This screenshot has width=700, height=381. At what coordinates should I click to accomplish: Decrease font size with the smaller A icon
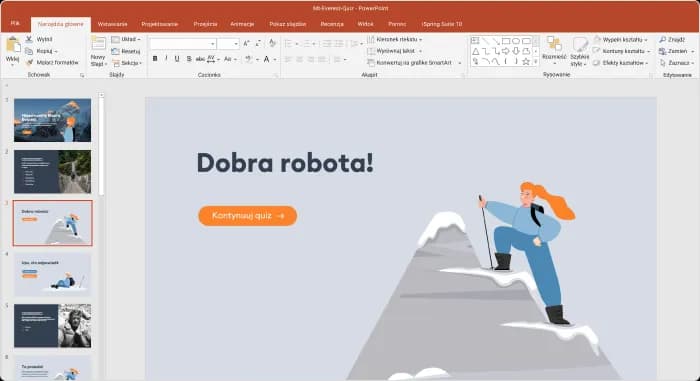[x=258, y=43]
